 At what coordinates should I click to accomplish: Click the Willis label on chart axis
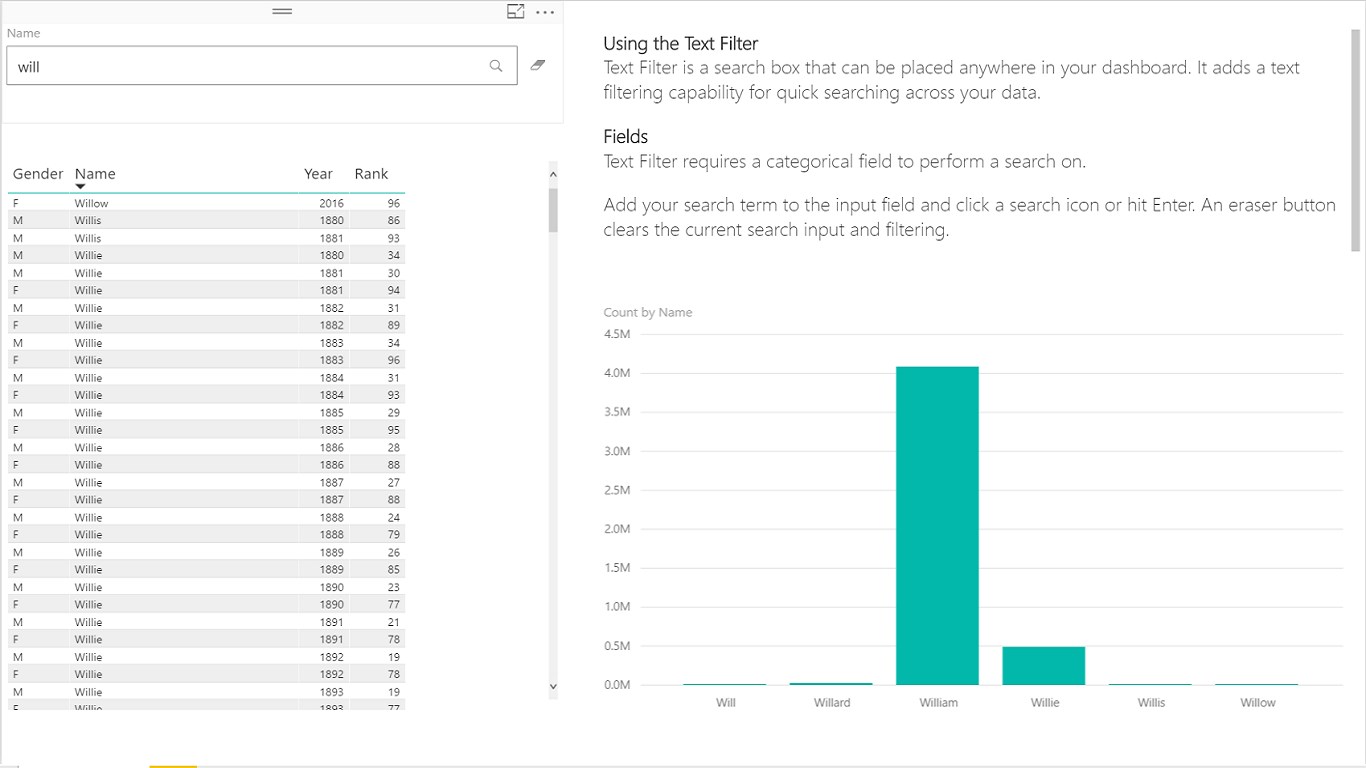[1151, 703]
